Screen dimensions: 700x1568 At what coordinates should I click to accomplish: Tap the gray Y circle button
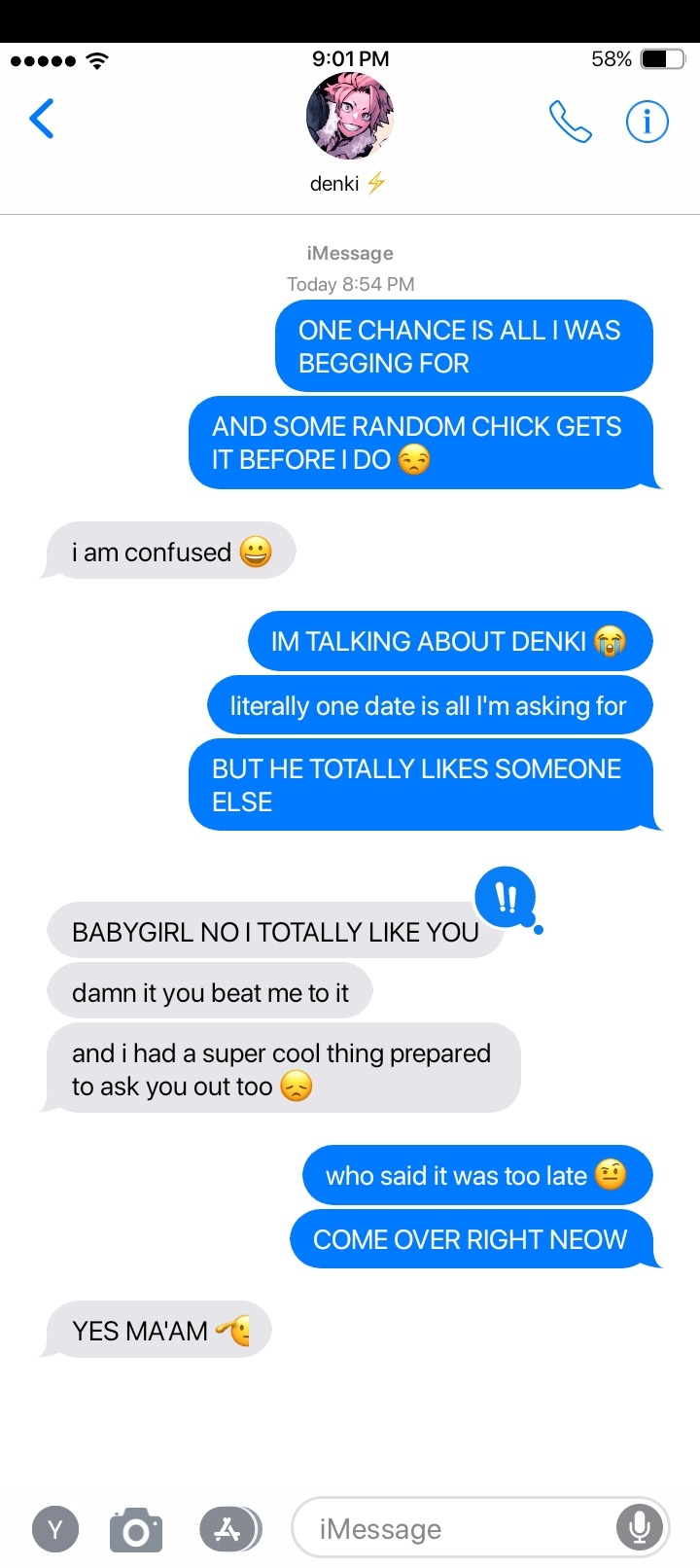pos(55,1530)
